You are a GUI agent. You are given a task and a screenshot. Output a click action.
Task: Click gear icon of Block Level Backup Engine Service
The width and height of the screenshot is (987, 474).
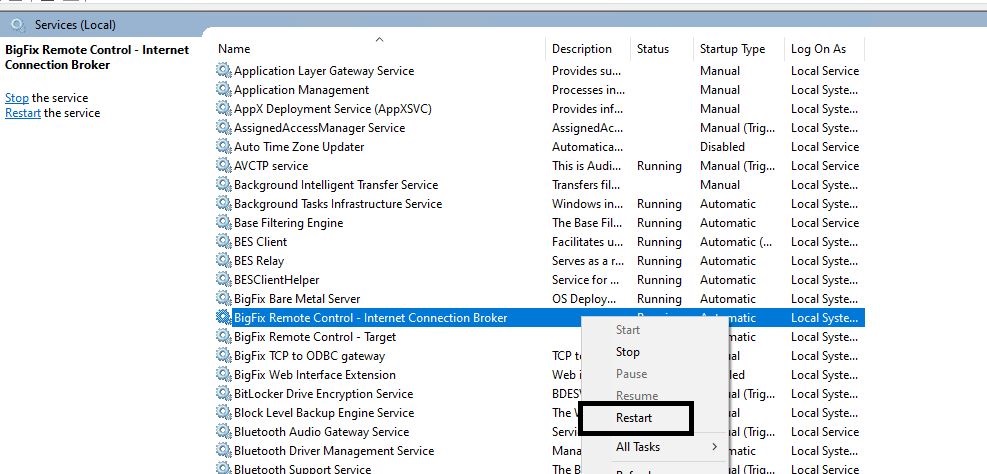(223, 412)
